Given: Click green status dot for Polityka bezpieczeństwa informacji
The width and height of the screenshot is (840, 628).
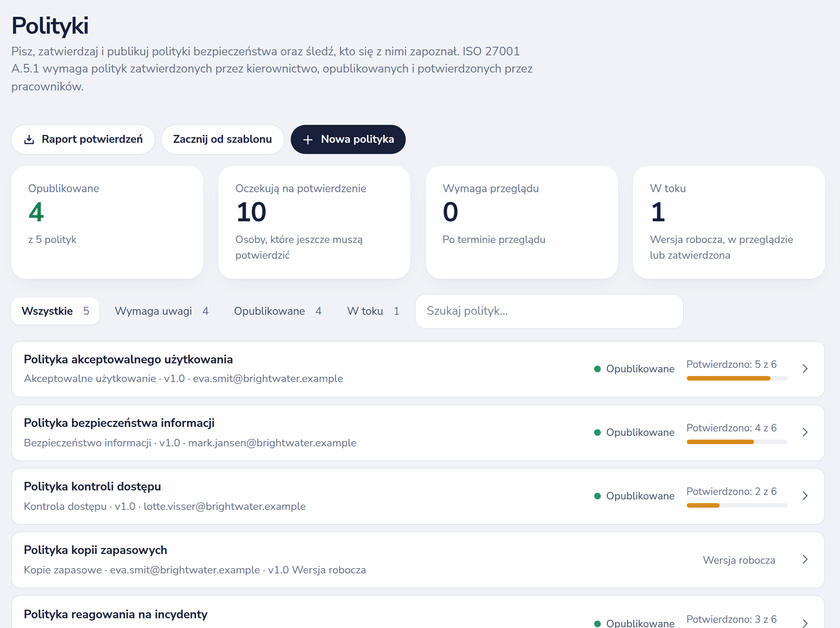Looking at the screenshot, I should pyautogui.click(x=597, y=432).
